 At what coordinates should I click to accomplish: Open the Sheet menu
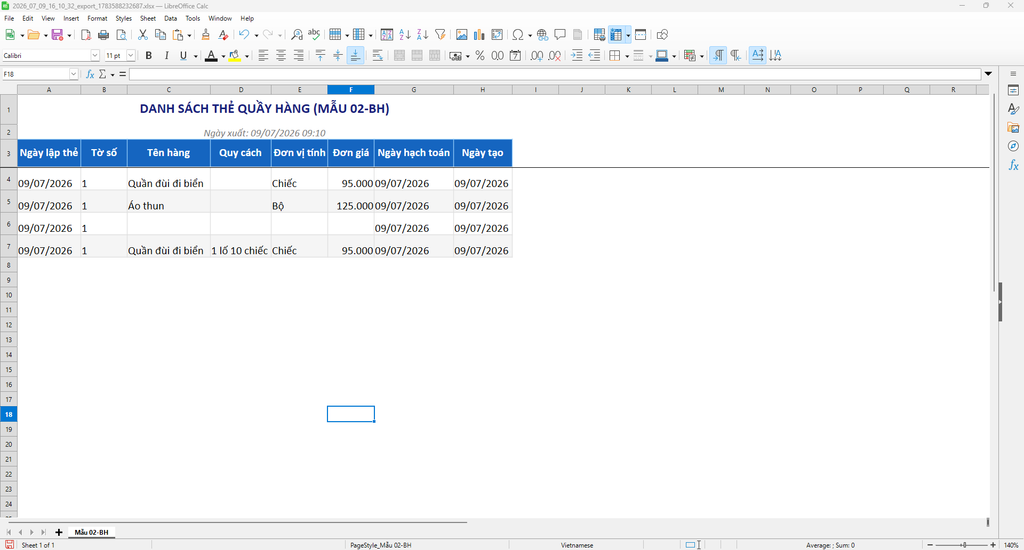[x=148, y=18]
